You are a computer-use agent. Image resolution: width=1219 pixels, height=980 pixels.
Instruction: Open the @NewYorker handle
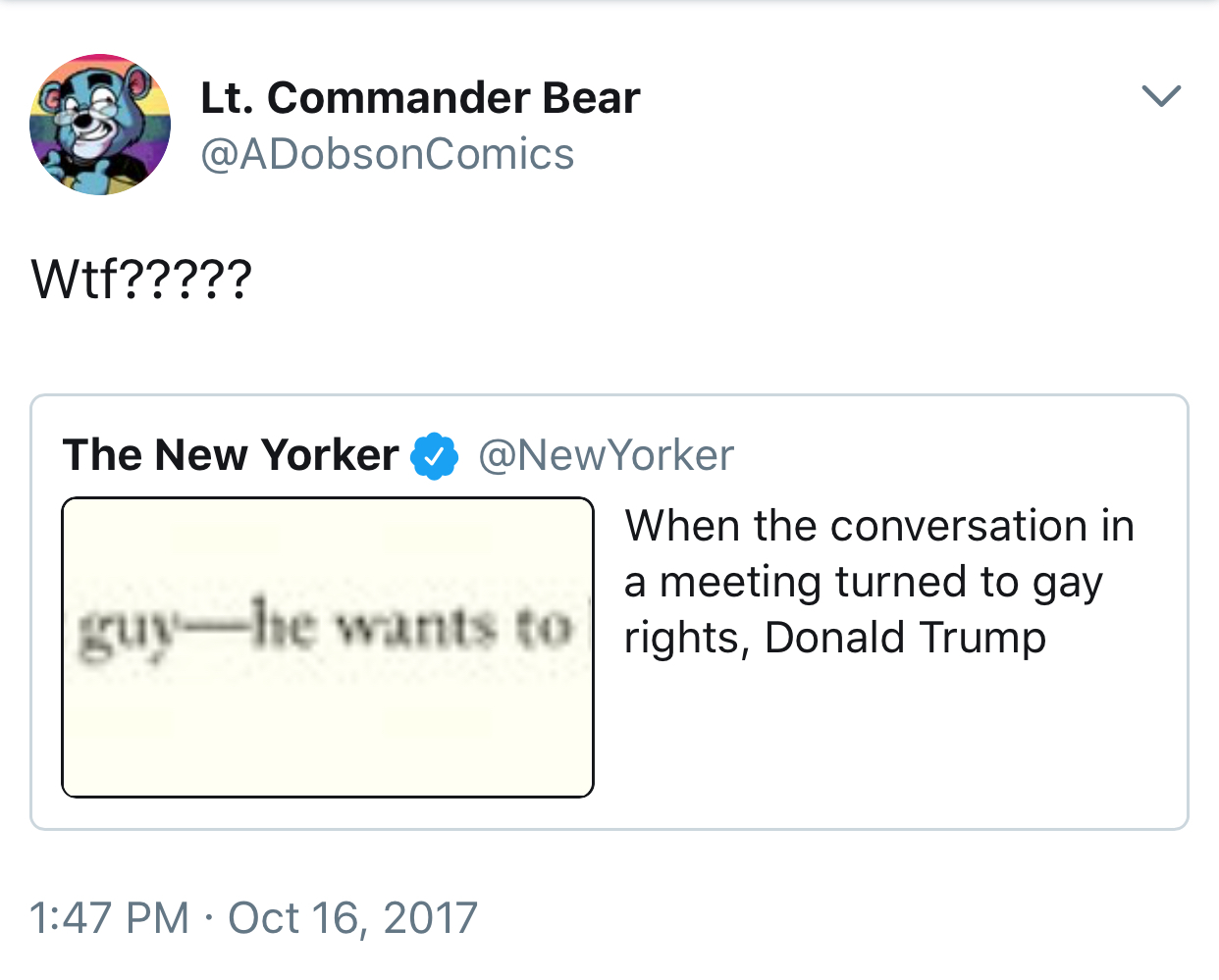point(606,456)
